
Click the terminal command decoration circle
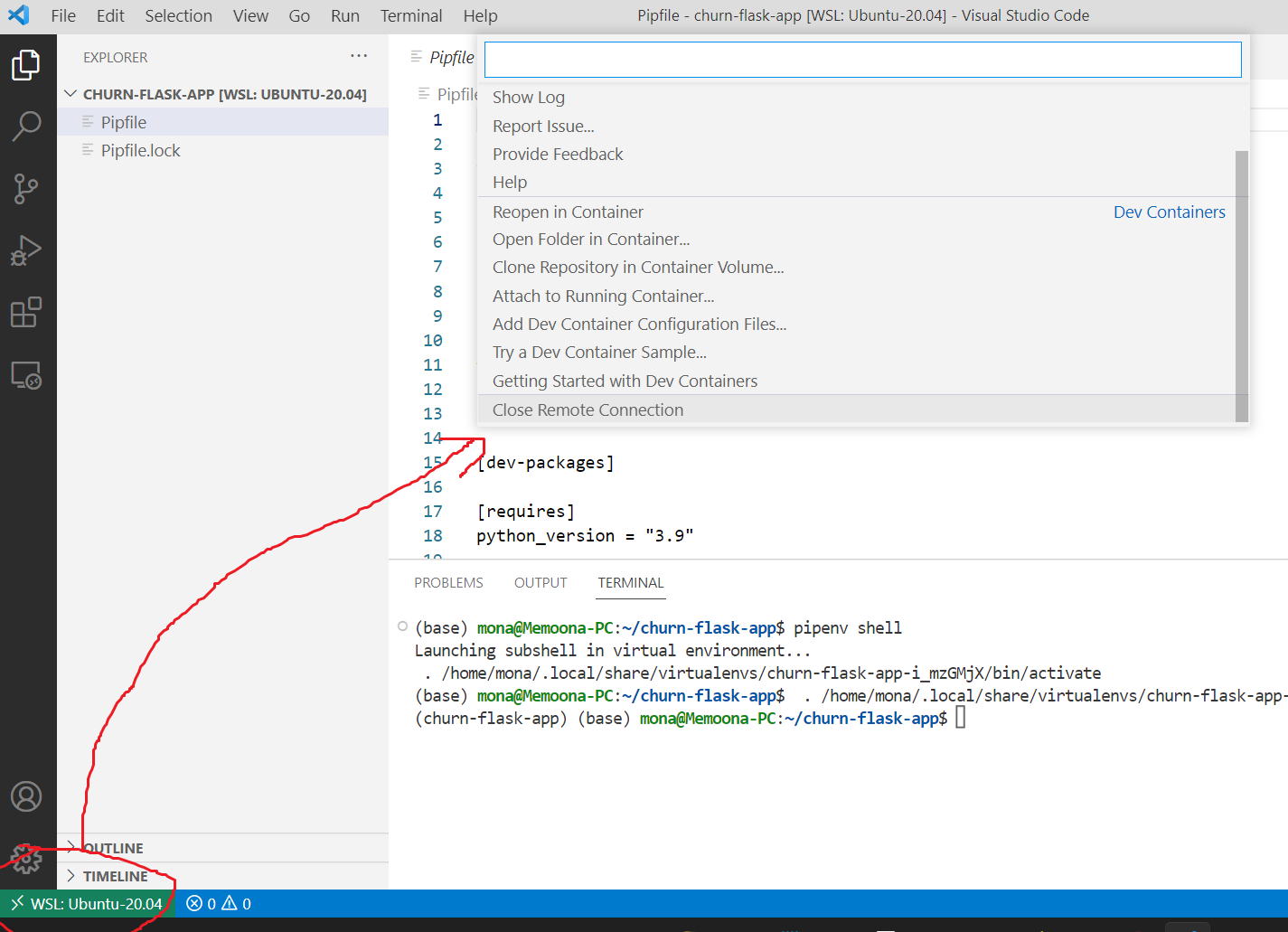point(402,626)
